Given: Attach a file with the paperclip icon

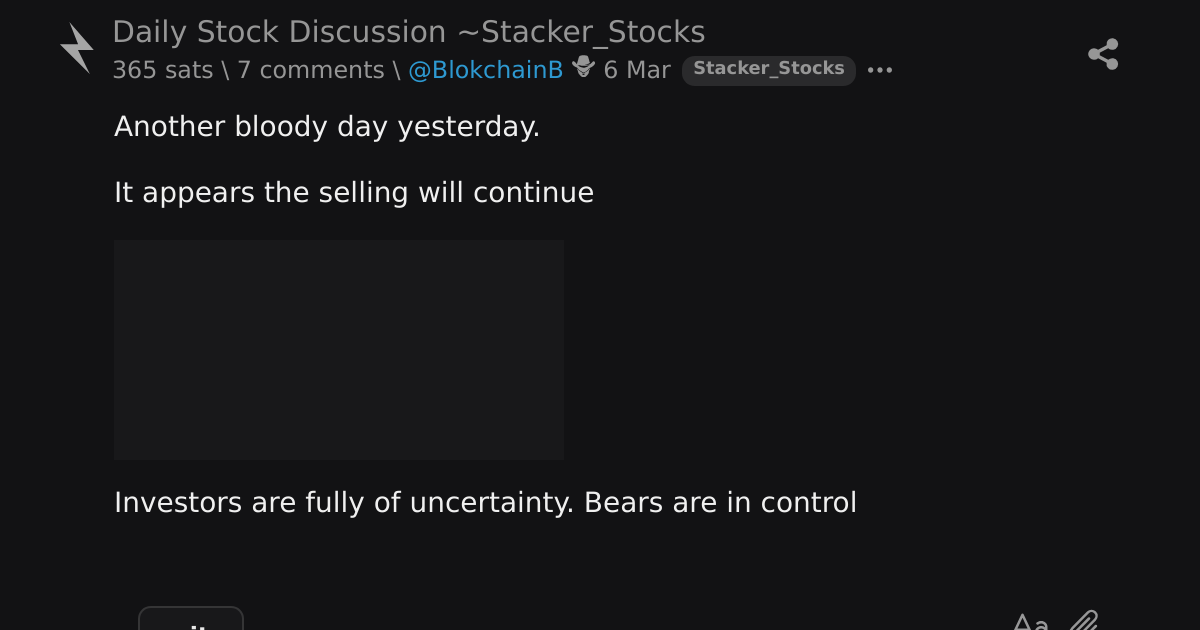Looking at the screenshot, I should pos(1084,621).
